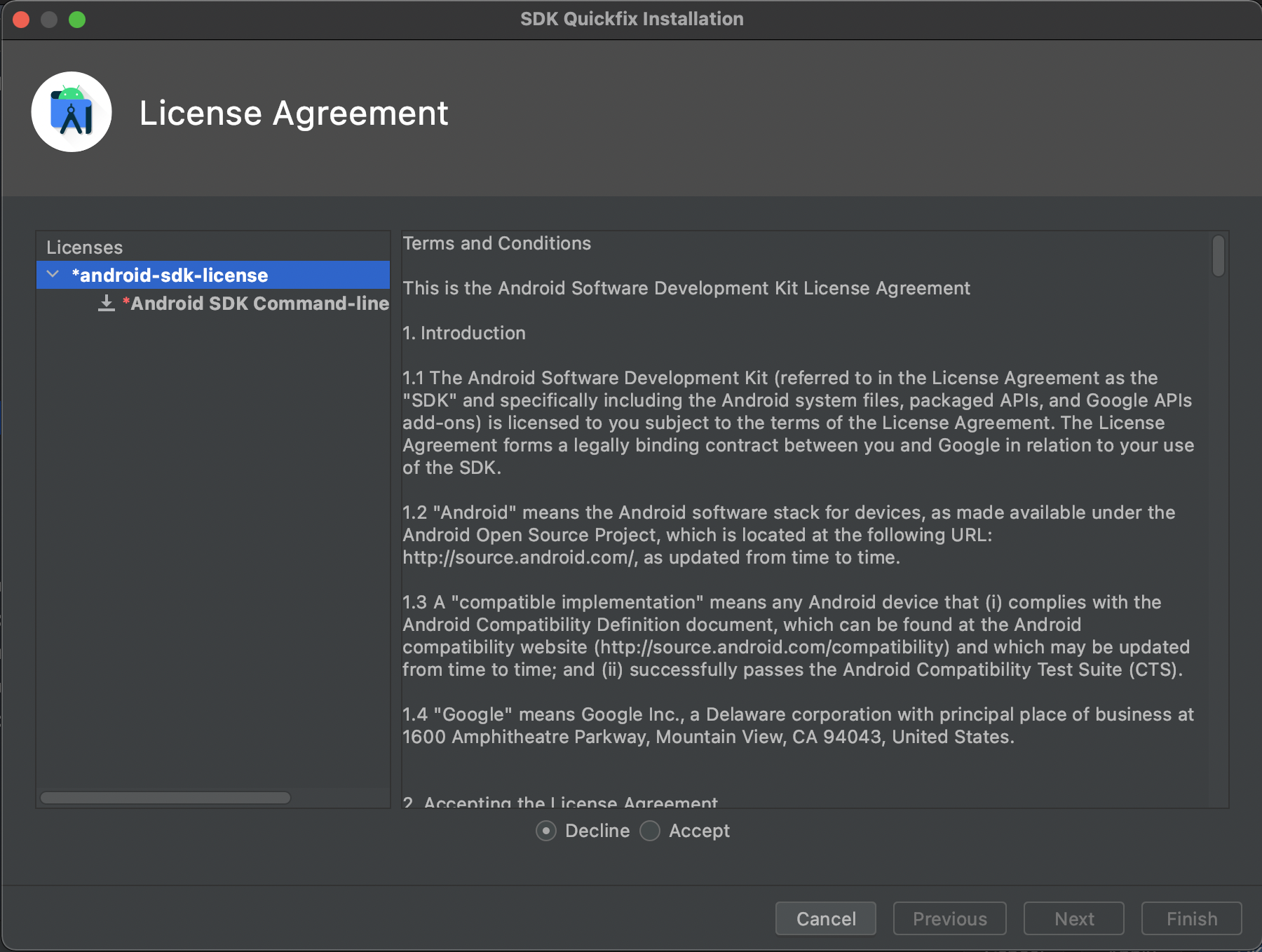The width and height of the screenshot is (1262, 952).
Task: Click the Finish button
Action: [x=1192, y=918]
